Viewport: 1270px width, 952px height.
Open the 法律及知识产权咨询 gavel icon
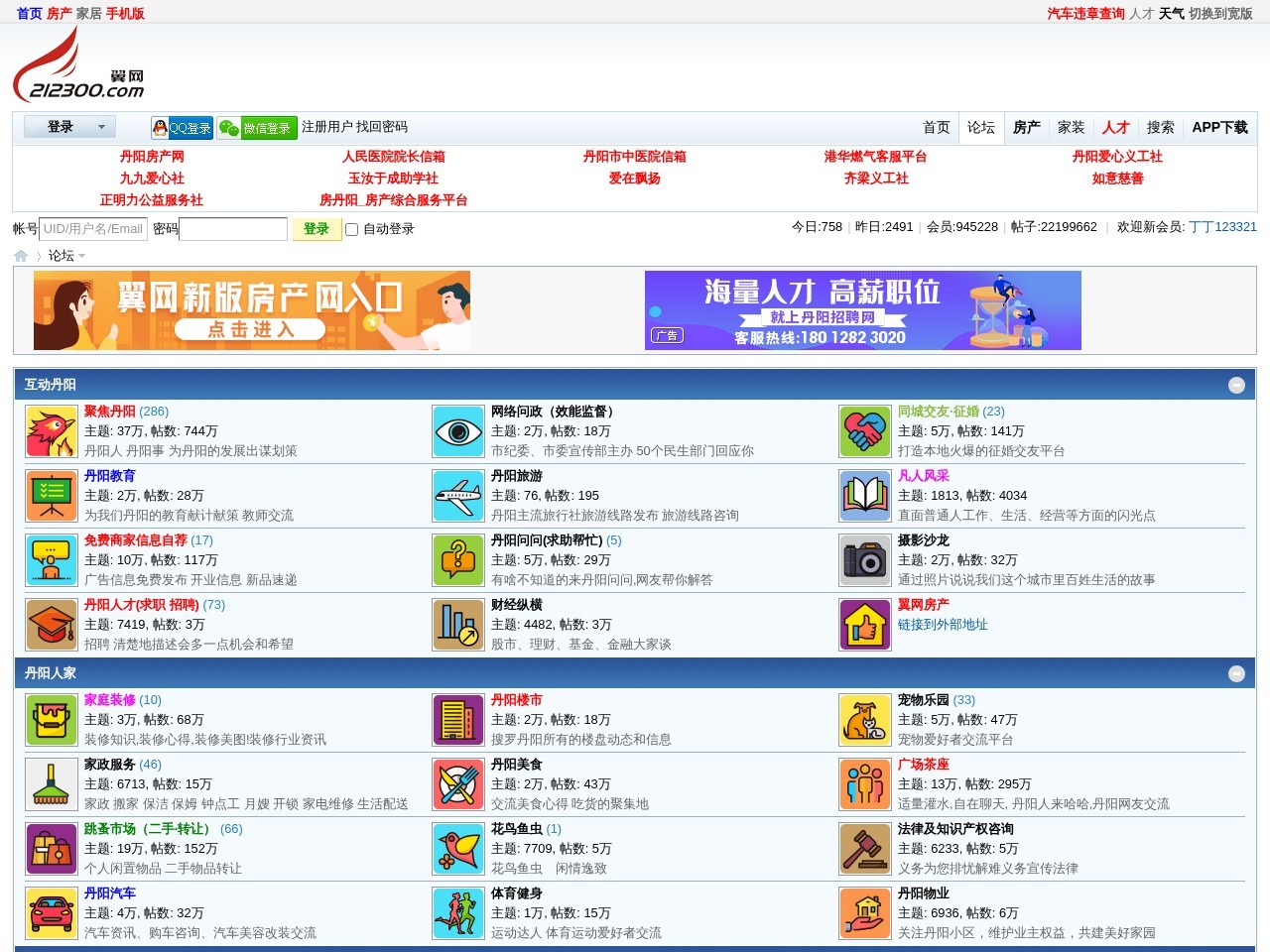click(865, 849)
